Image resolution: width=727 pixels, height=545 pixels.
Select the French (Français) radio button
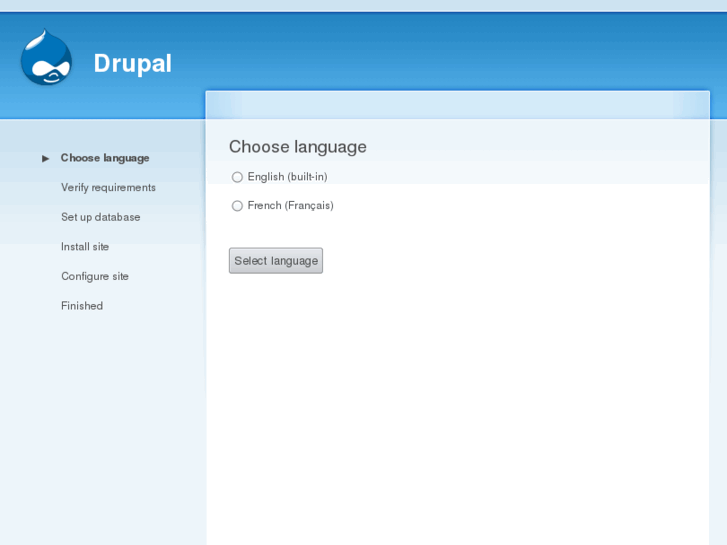(237, 206)
